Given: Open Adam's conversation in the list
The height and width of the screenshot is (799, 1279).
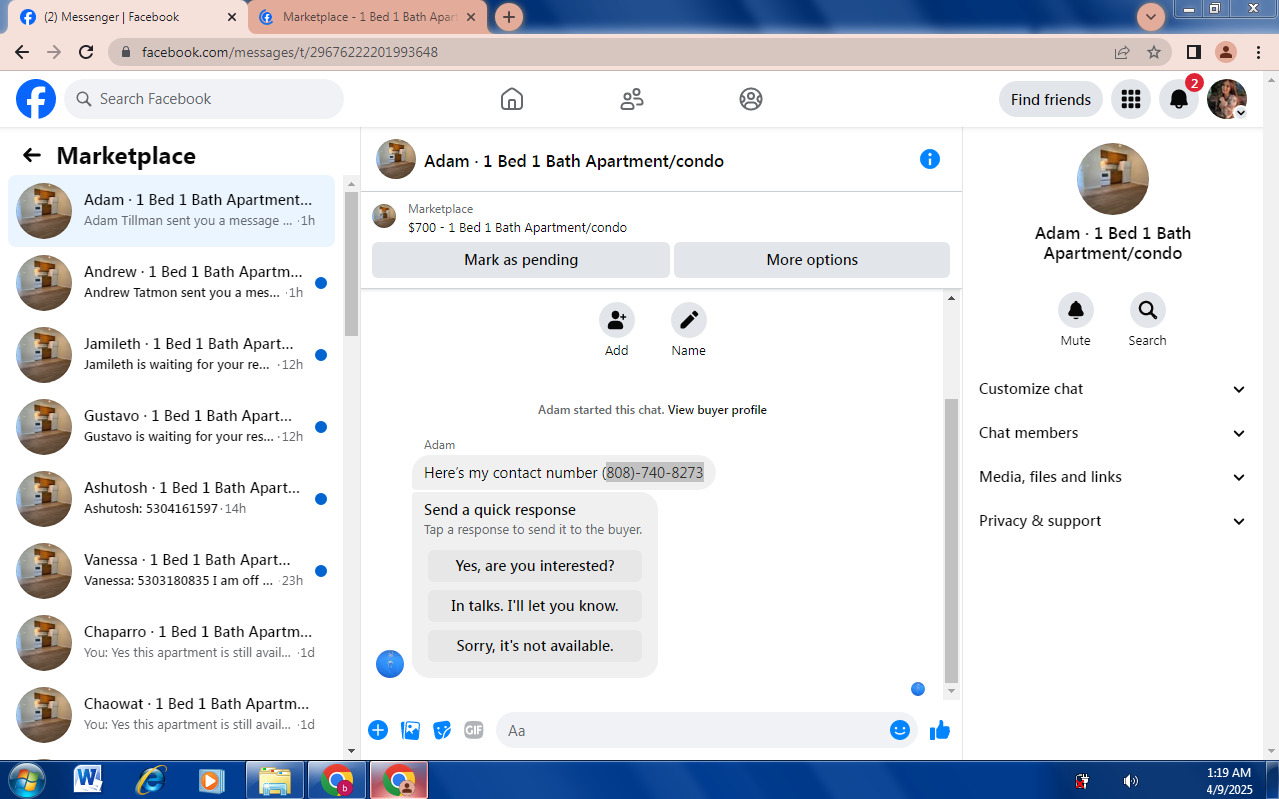Looking at the screenshot, I should [x=171, y=211].
